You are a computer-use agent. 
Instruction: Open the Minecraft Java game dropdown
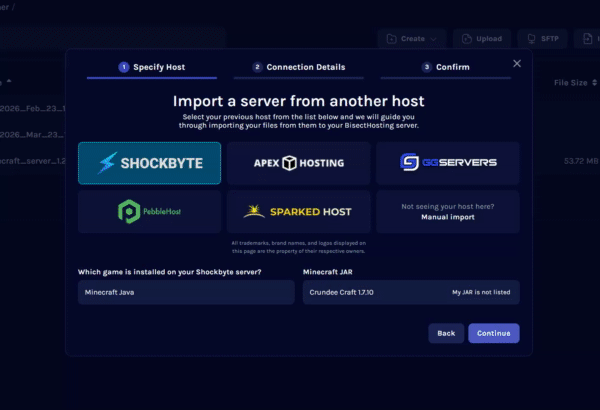(x=186, y=292)
